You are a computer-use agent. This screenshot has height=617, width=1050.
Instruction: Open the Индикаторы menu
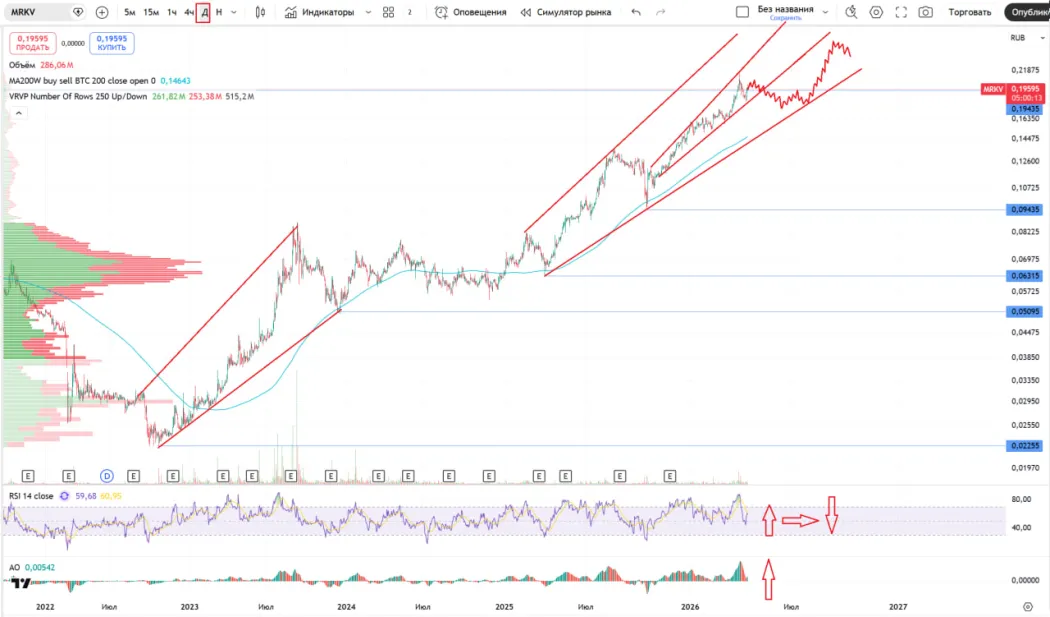(x=319, y=12)
